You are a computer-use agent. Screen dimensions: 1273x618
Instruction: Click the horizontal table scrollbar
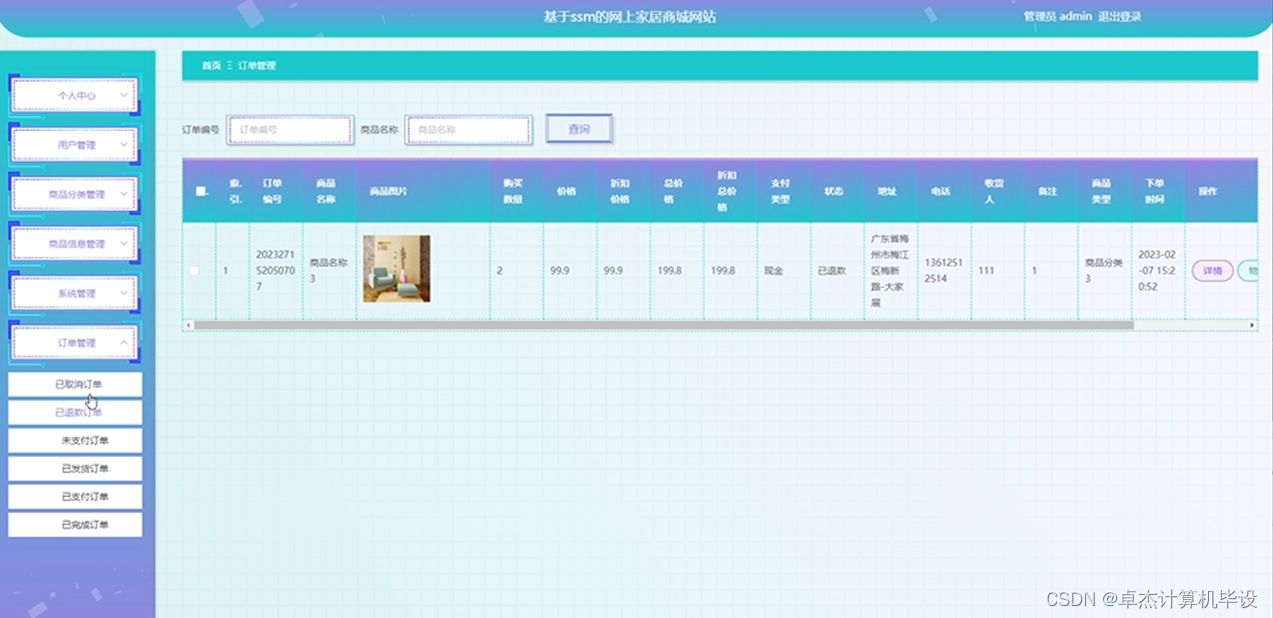(663, 325)
